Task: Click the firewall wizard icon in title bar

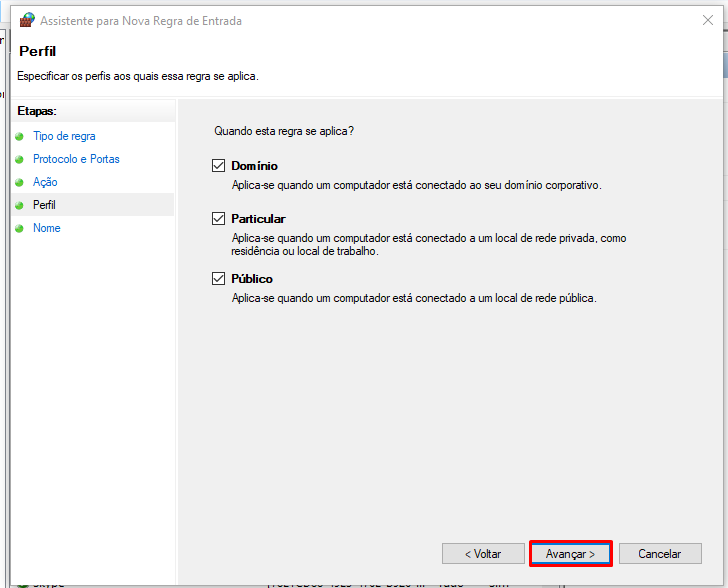Action: coord(27,20)
